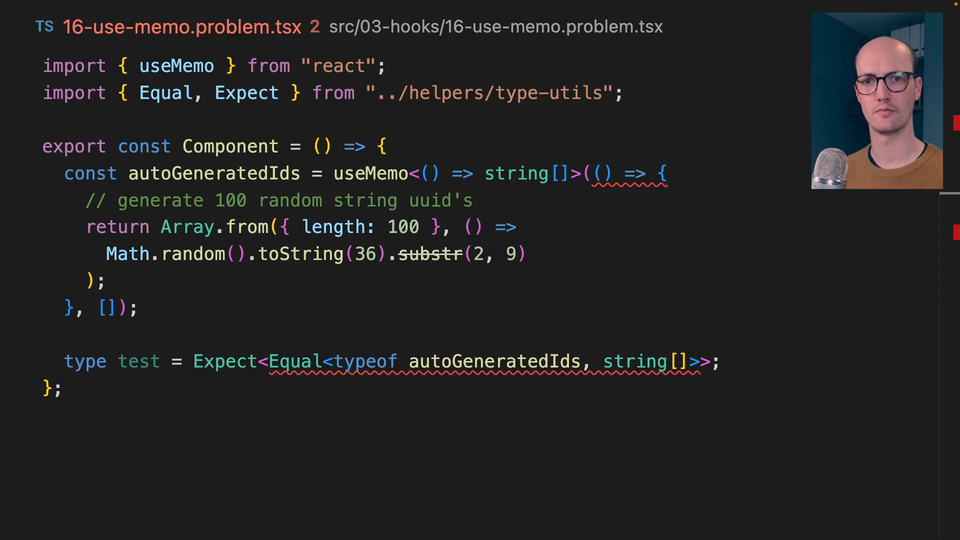This screenshot has height=540, width=960.
Task: Click the deprecated substr method call
Action: pos(431,254)
